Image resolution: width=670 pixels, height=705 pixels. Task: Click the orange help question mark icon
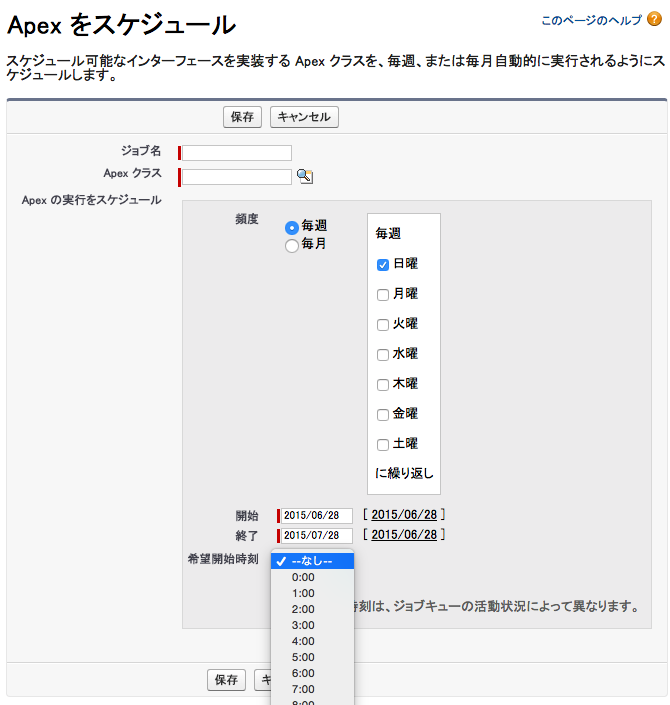(654, 19)
